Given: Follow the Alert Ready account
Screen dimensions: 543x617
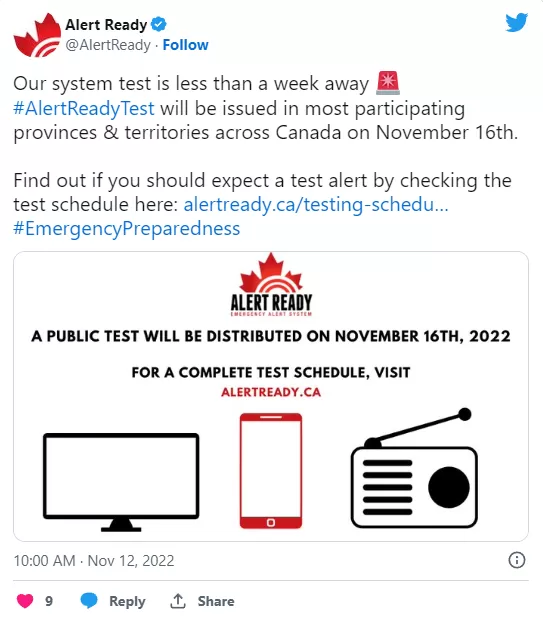Looking at the screenshot, I should [185, 45].
